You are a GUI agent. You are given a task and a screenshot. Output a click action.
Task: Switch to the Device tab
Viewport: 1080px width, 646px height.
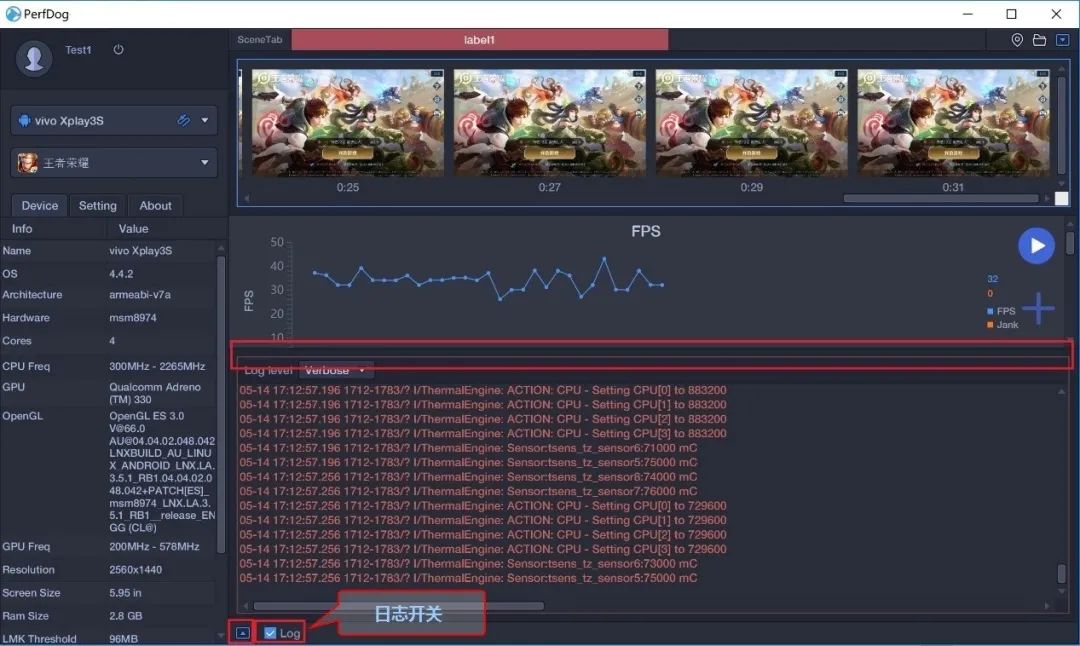[39, 206]
